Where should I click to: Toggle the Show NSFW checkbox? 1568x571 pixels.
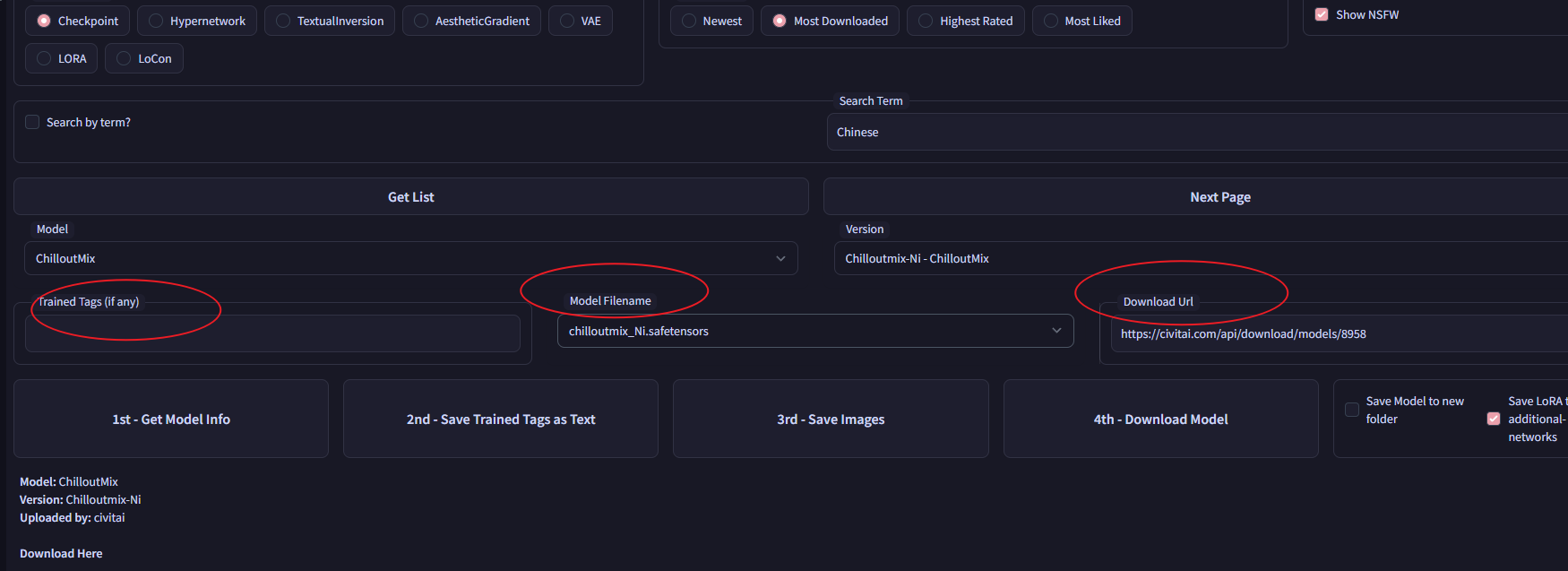pyautogui.click(x=1322, y=14)
